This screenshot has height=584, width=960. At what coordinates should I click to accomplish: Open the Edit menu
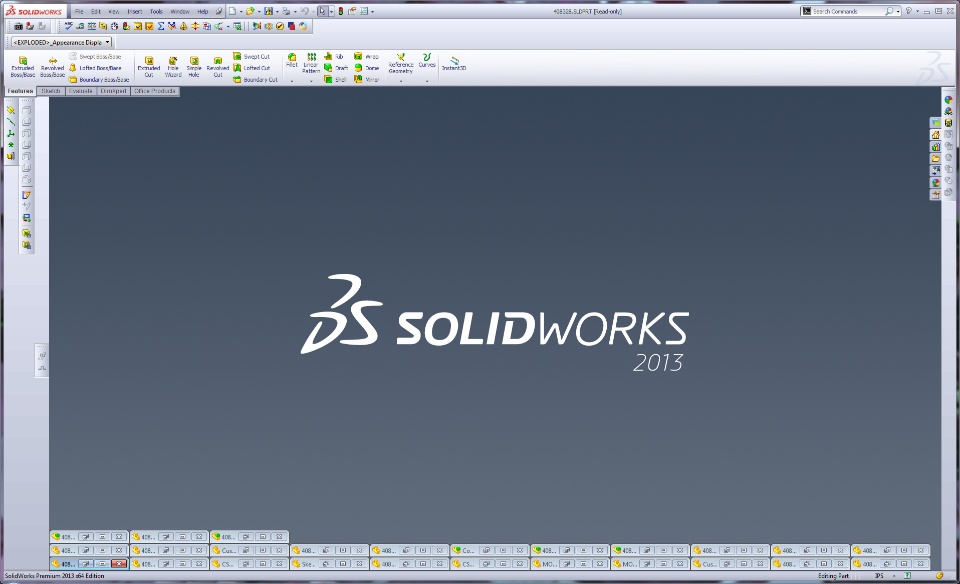coord(96,12)
